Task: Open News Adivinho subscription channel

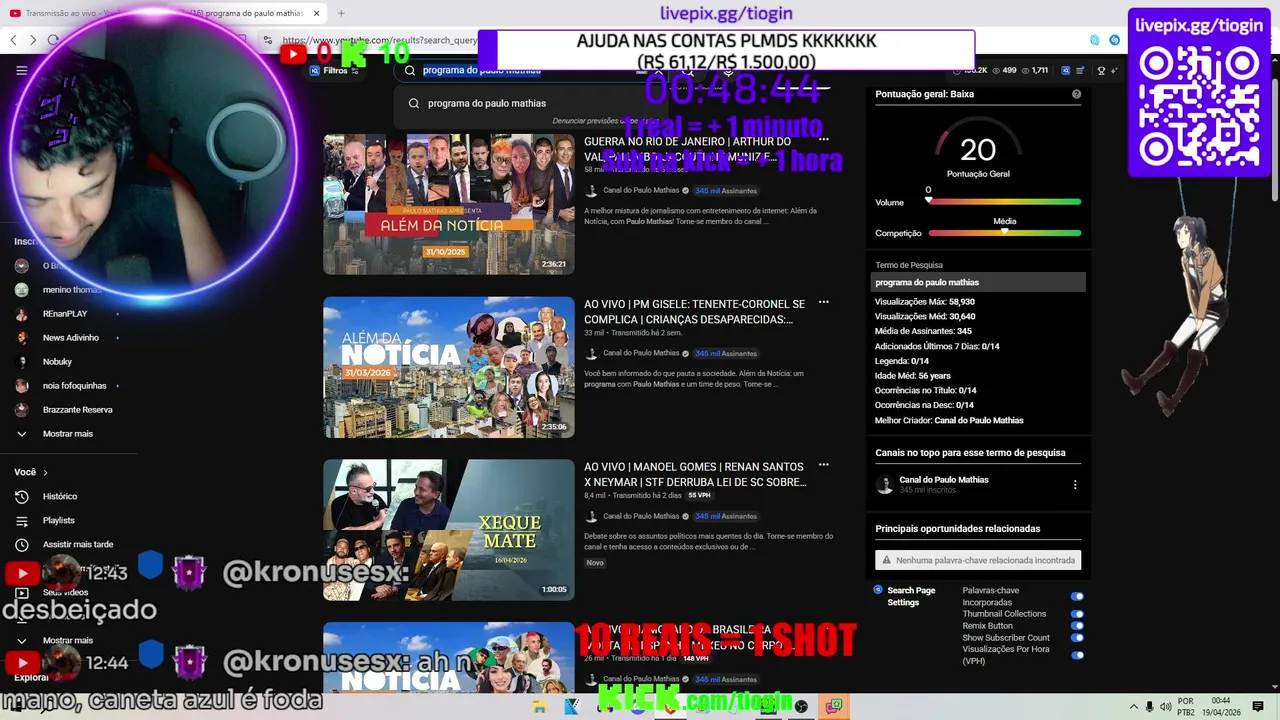Action: pyautogui.click(x=70, y=338)
